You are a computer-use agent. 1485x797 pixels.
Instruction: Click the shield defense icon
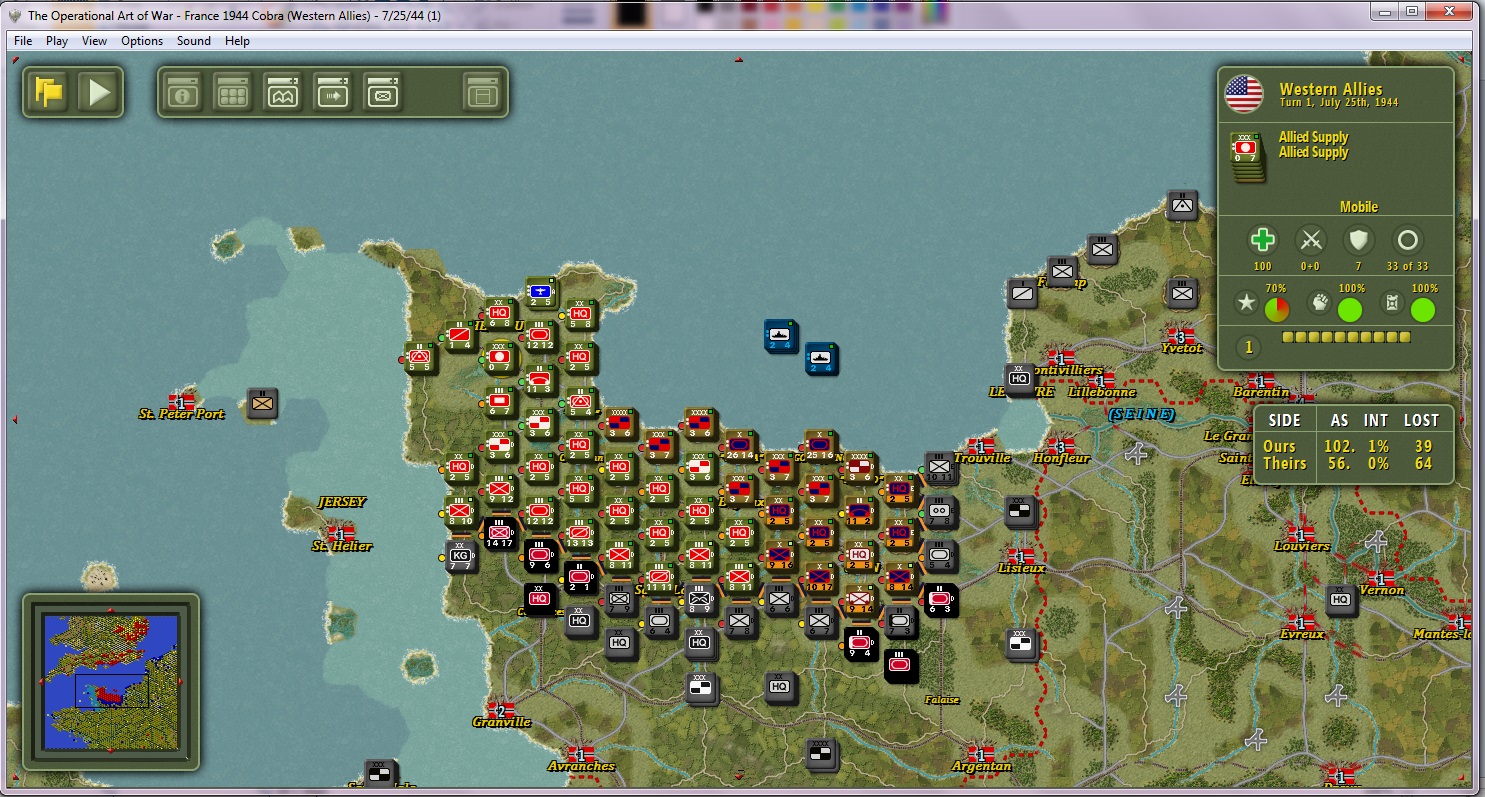[x=1359, y=240]
